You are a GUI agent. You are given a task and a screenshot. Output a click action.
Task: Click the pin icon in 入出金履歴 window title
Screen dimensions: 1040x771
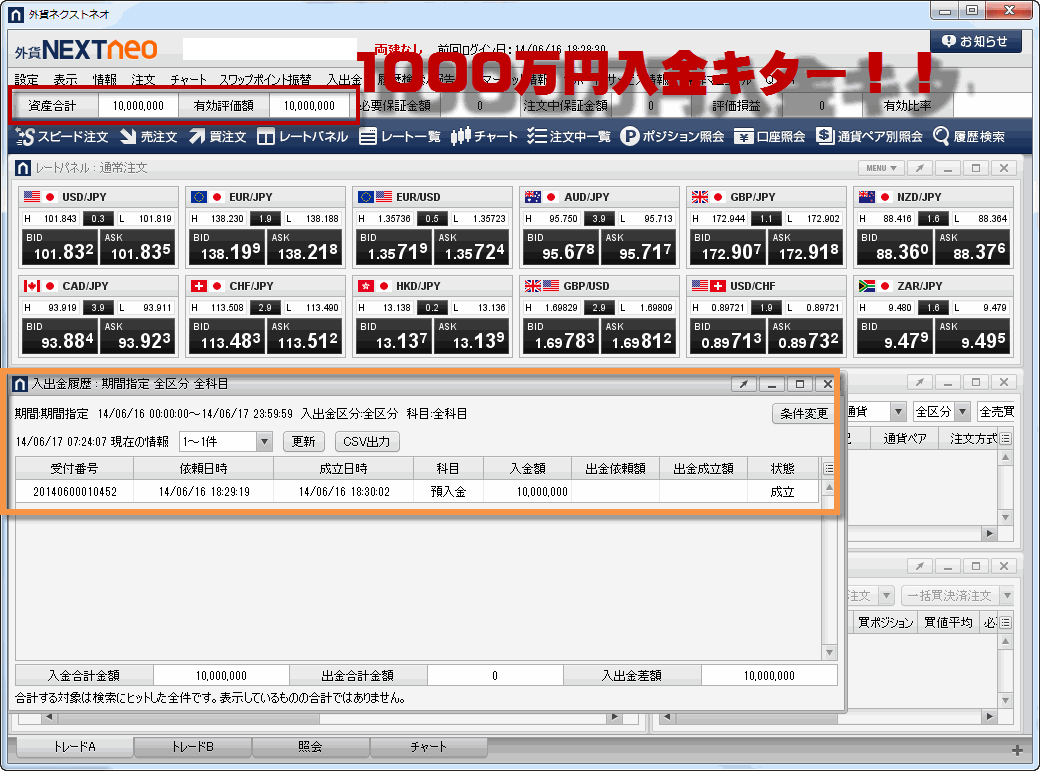coord(744,384)
